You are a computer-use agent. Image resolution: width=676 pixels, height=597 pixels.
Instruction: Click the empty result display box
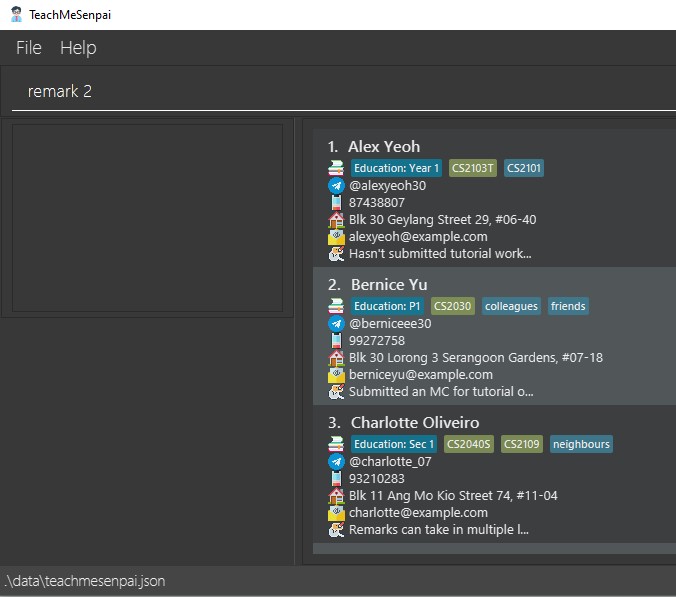click(147, 218)
